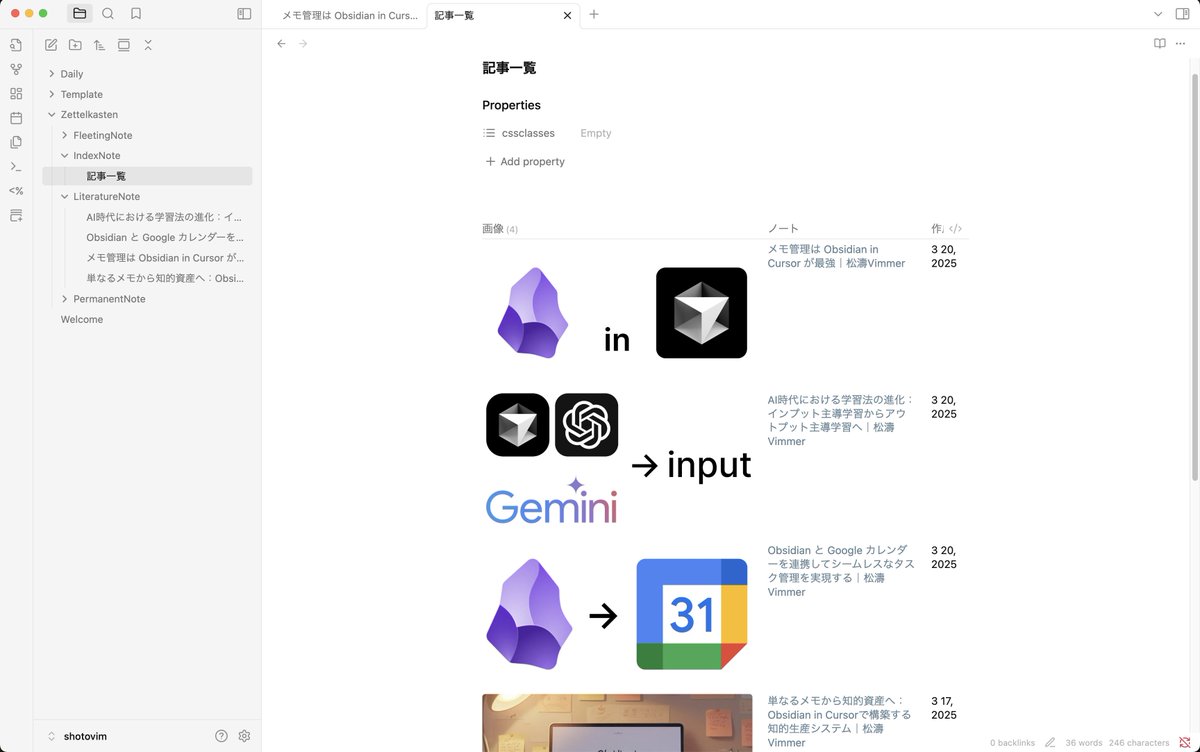This screenshot has height=752, width=1200.
Task: Open today's daily note calendar icon
Action: tap(16, 118)
